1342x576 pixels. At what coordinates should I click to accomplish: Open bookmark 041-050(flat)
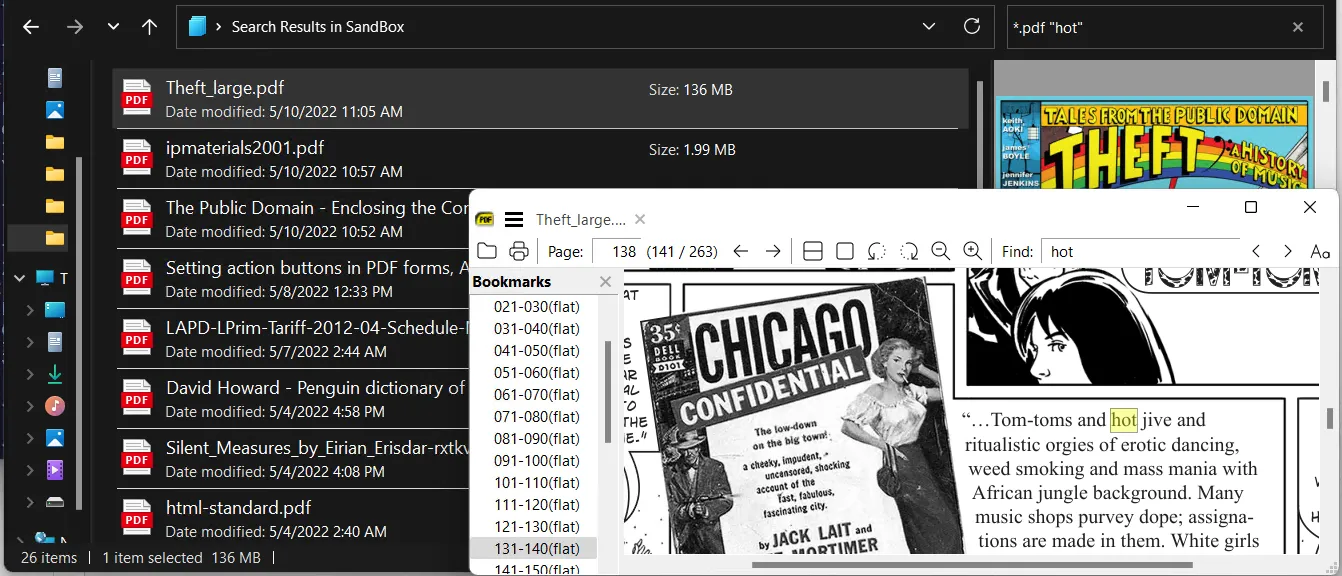tap(537, 351)
